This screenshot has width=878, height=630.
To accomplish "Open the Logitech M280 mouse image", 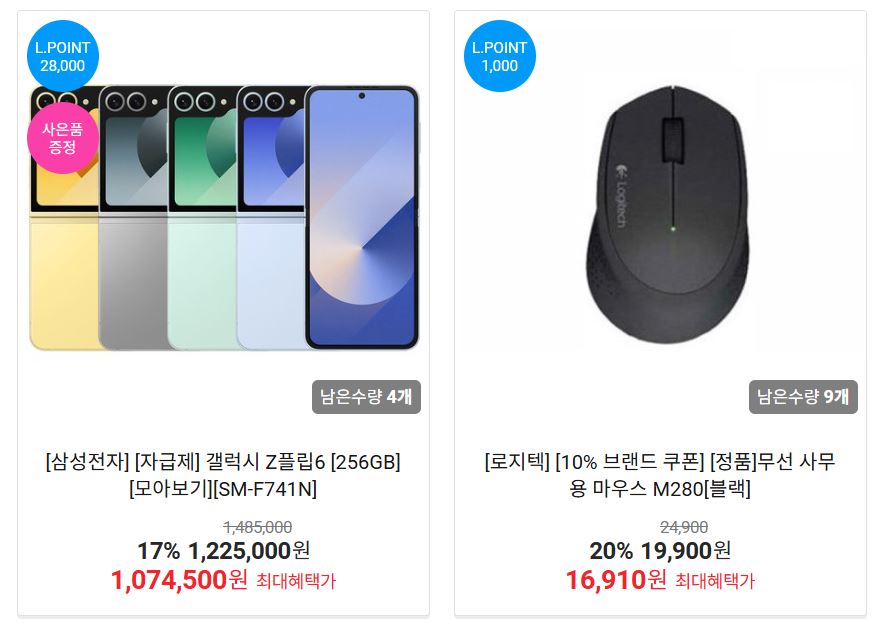I will 667,215.
